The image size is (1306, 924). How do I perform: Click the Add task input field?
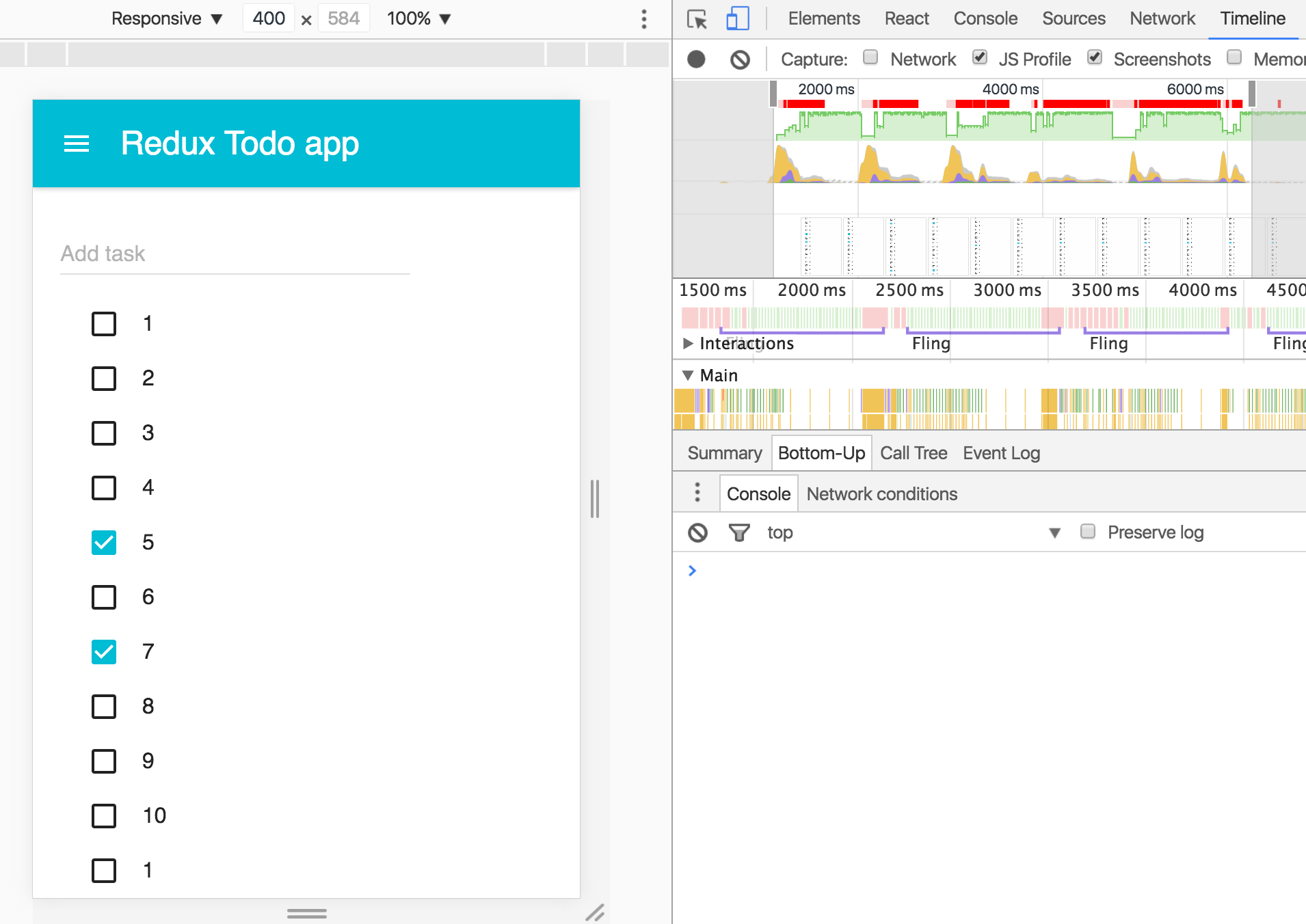tap(235, 254)
